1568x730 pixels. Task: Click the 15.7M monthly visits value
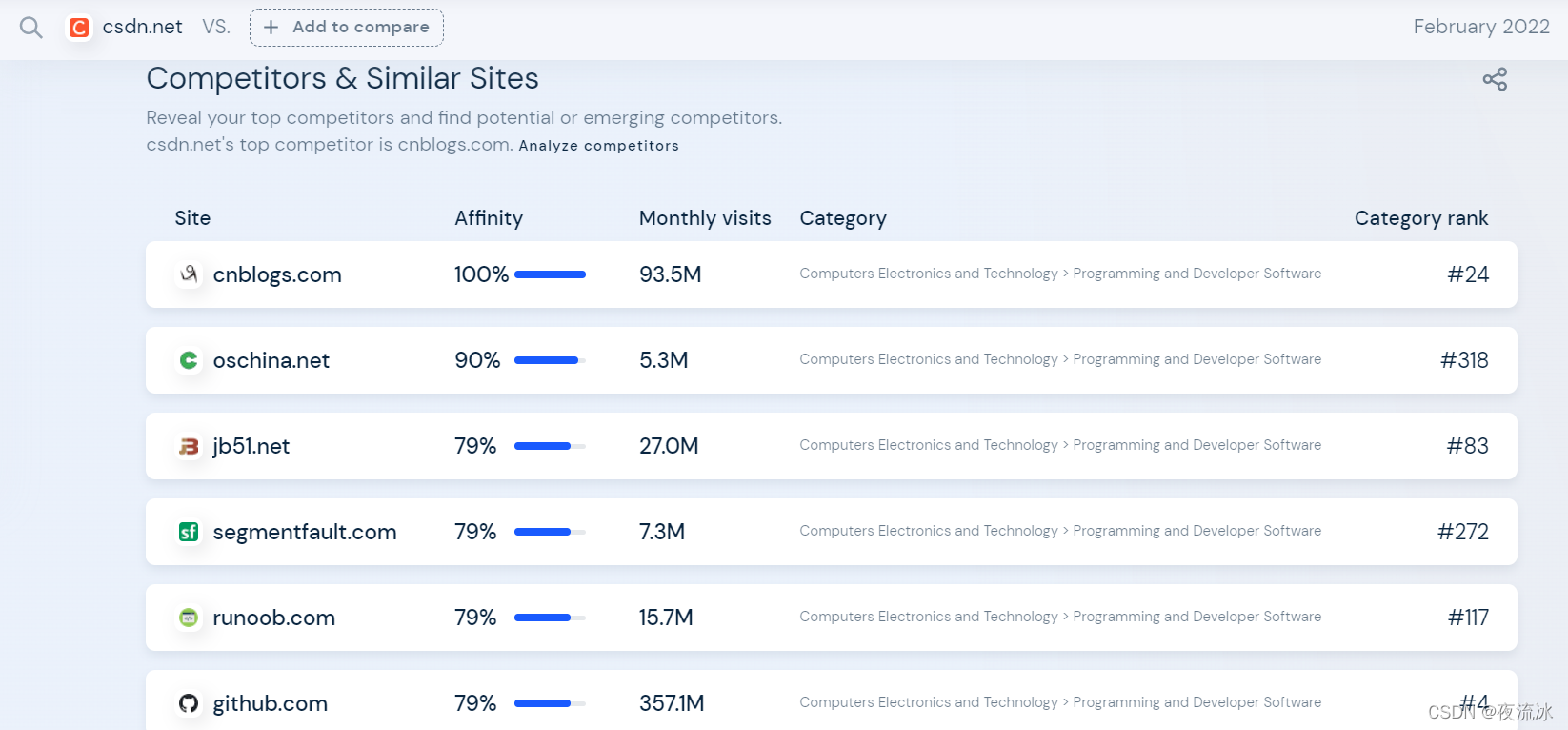(666, 618)
